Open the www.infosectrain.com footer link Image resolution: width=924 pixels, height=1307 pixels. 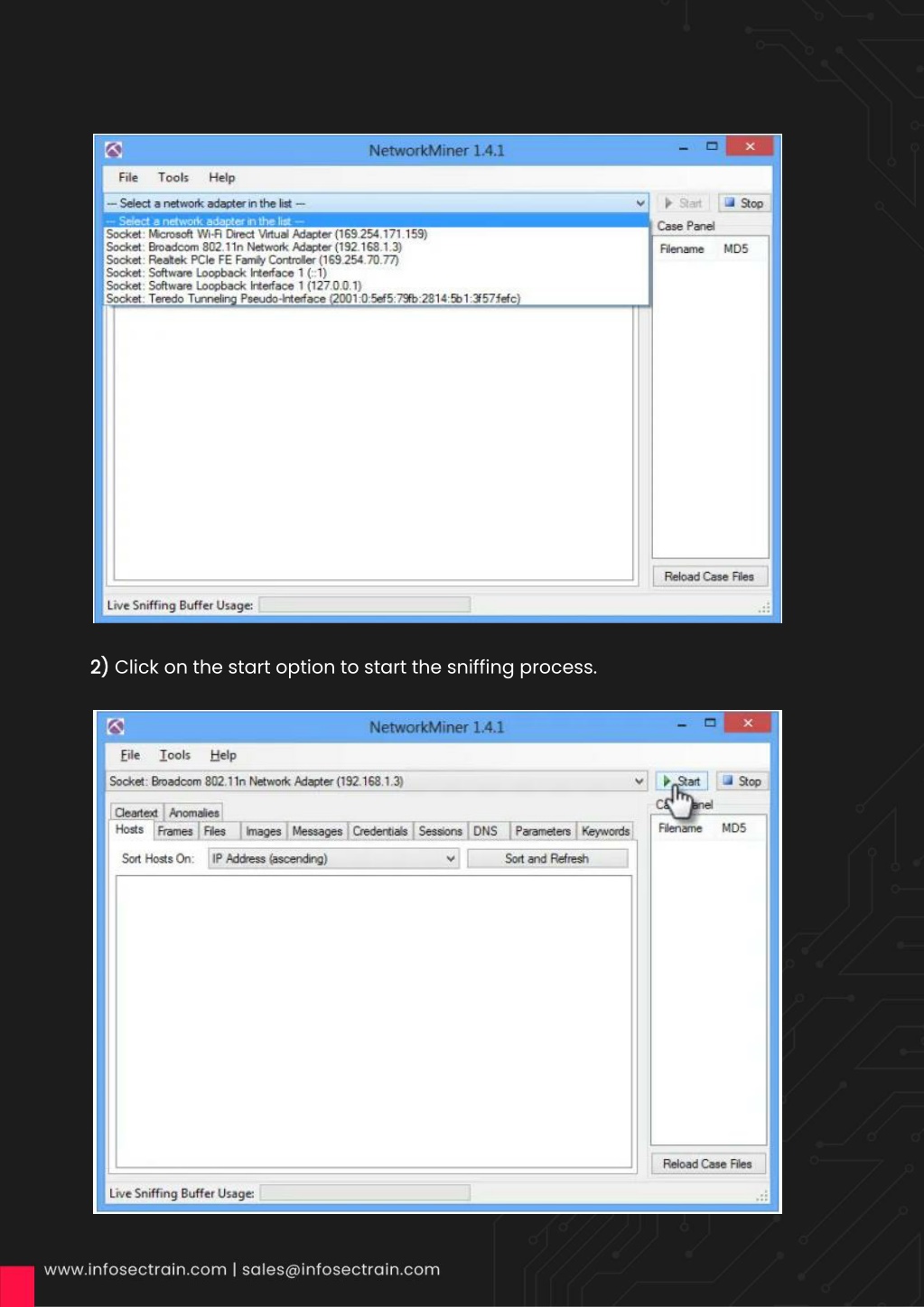135,1269
